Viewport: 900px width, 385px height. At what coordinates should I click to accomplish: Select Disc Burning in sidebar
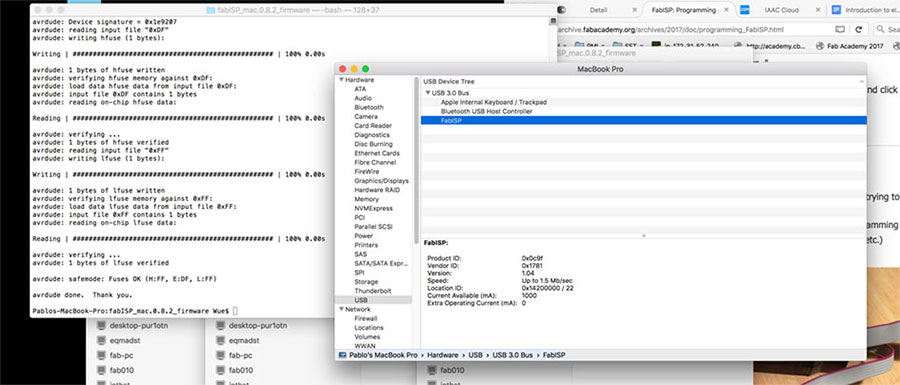click(374, 144)
